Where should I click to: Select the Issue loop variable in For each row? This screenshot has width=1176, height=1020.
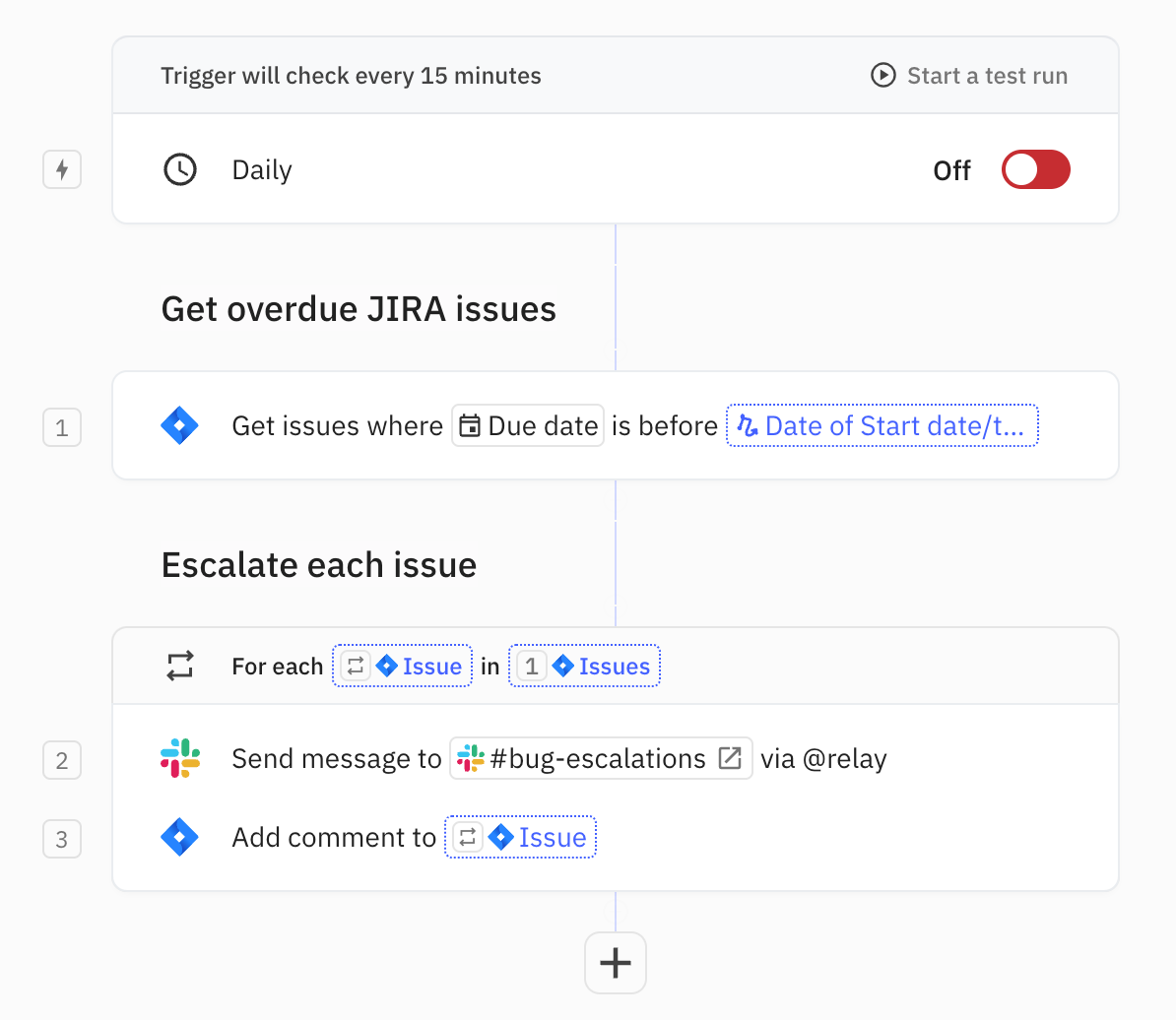click(x=402, y=666)
